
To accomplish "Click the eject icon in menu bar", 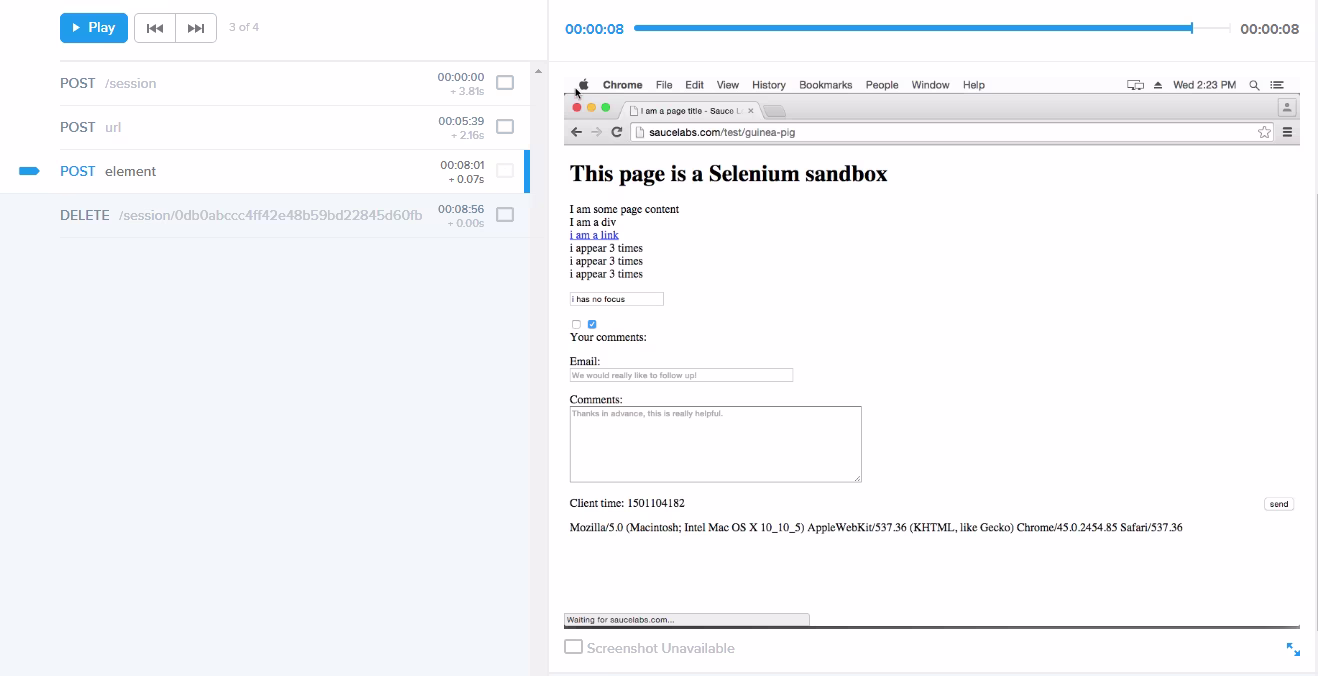I will point(1158,85).
